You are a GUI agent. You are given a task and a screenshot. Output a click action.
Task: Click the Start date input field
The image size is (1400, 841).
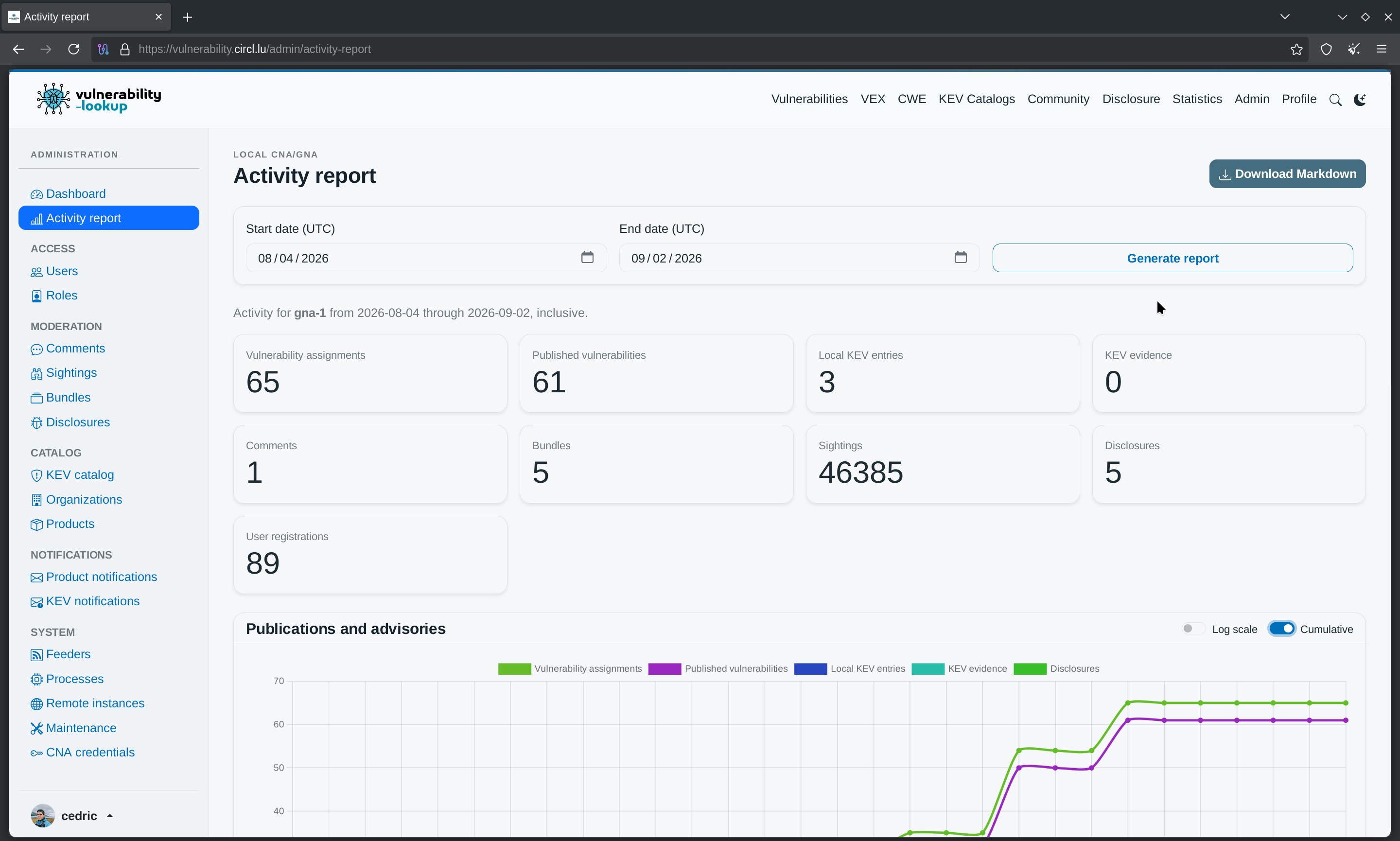(426, 258)
